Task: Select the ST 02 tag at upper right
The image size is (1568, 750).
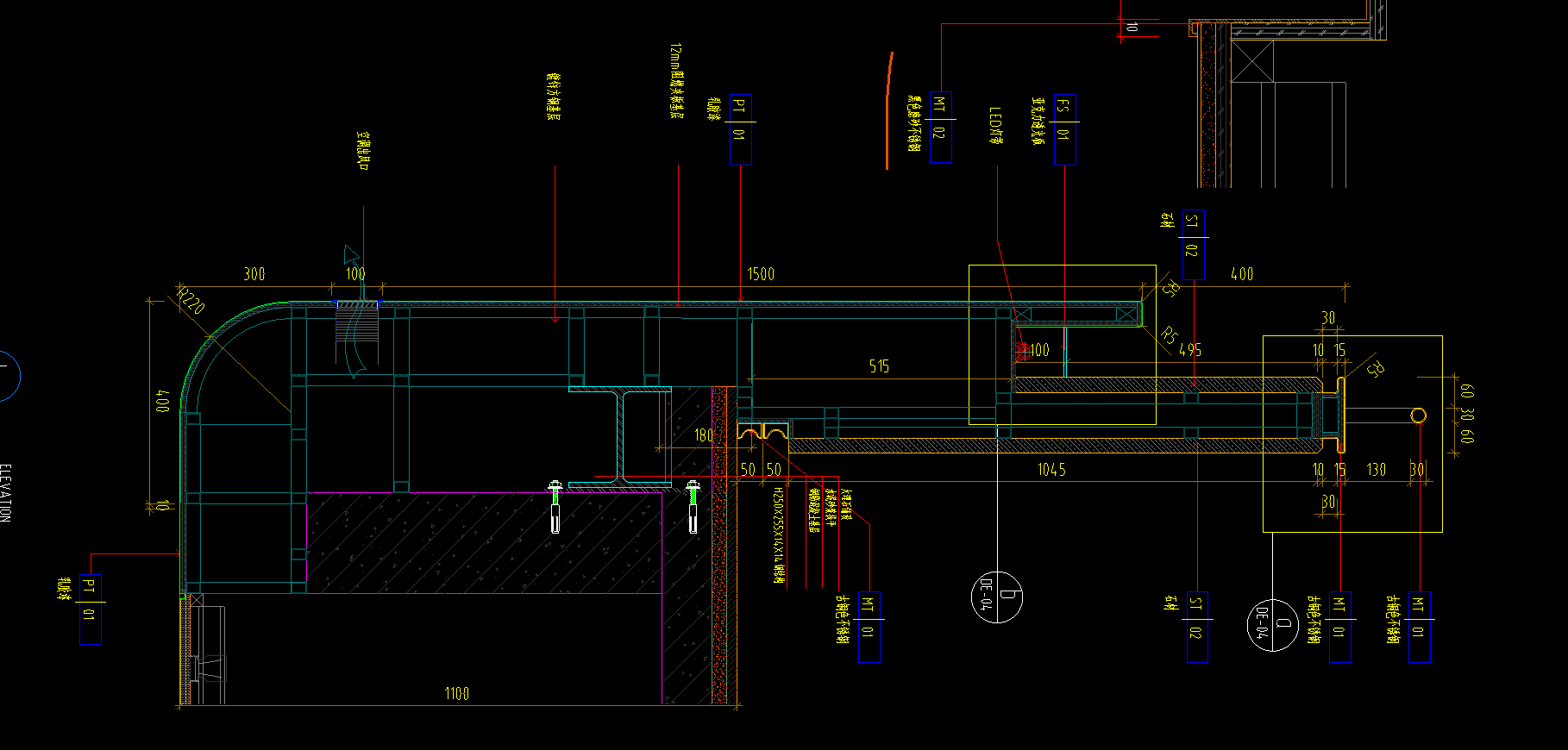Action: tap(1193, 246)
